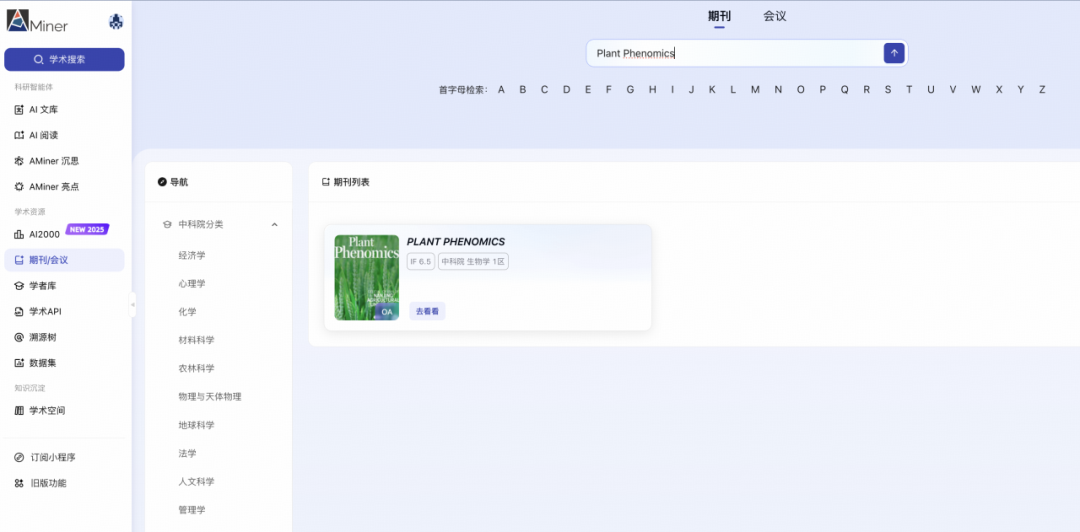Click the 订阅小程序 icon
This screenshot has height=532, width=1080.
click(19, 457)
